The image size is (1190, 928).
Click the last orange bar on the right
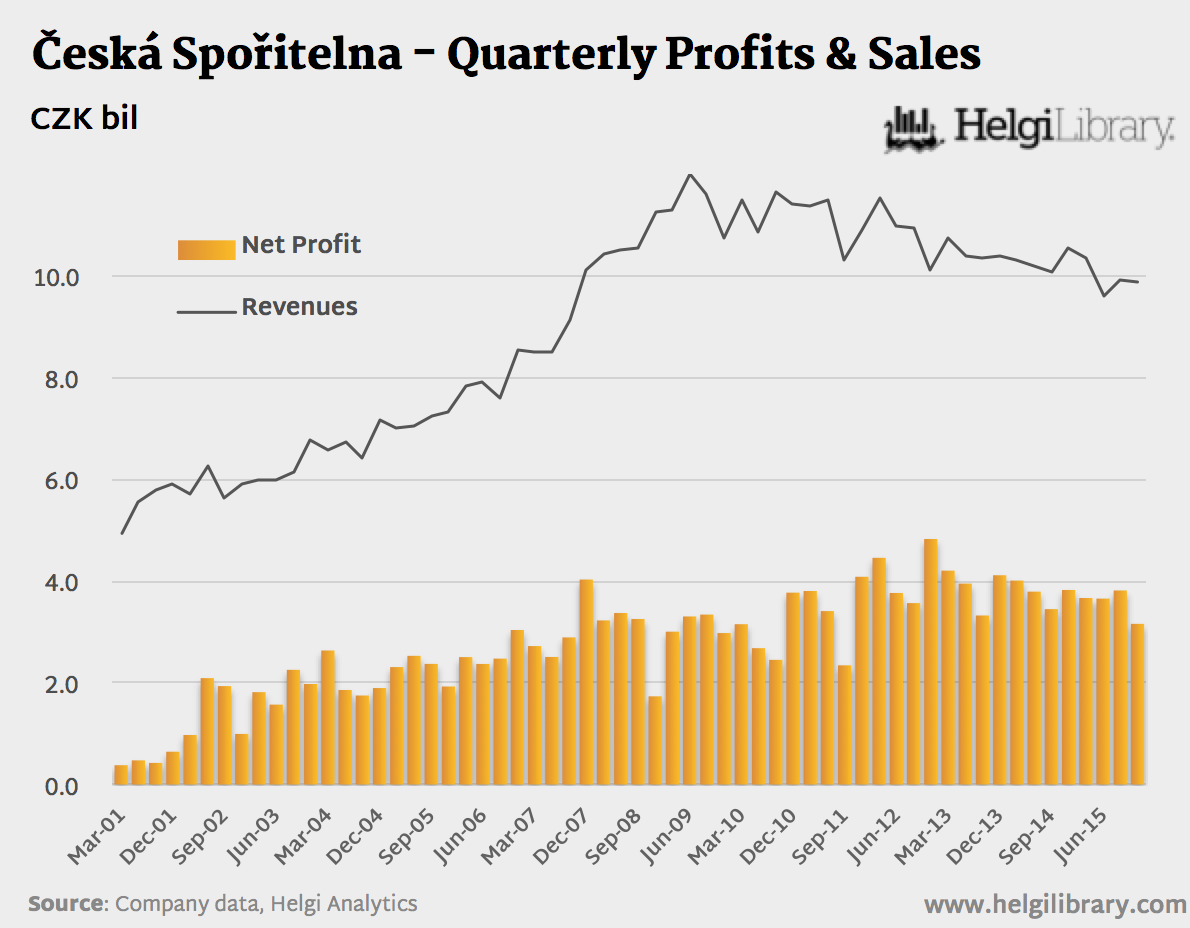coord(1137,704)
